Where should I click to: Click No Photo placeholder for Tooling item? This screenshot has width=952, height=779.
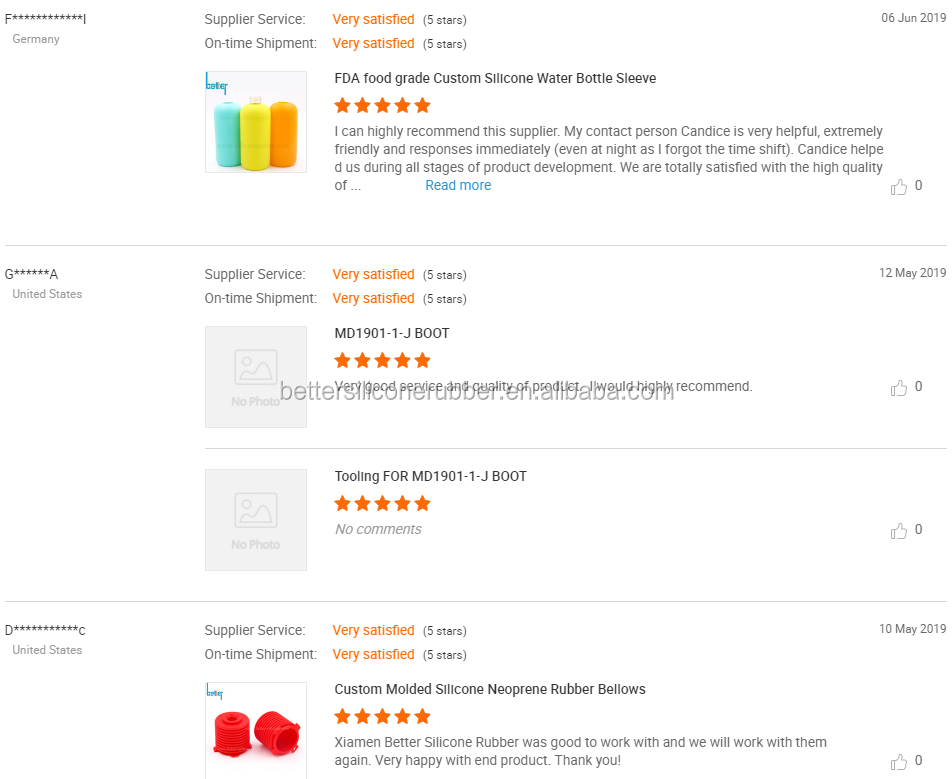point(256,520)
